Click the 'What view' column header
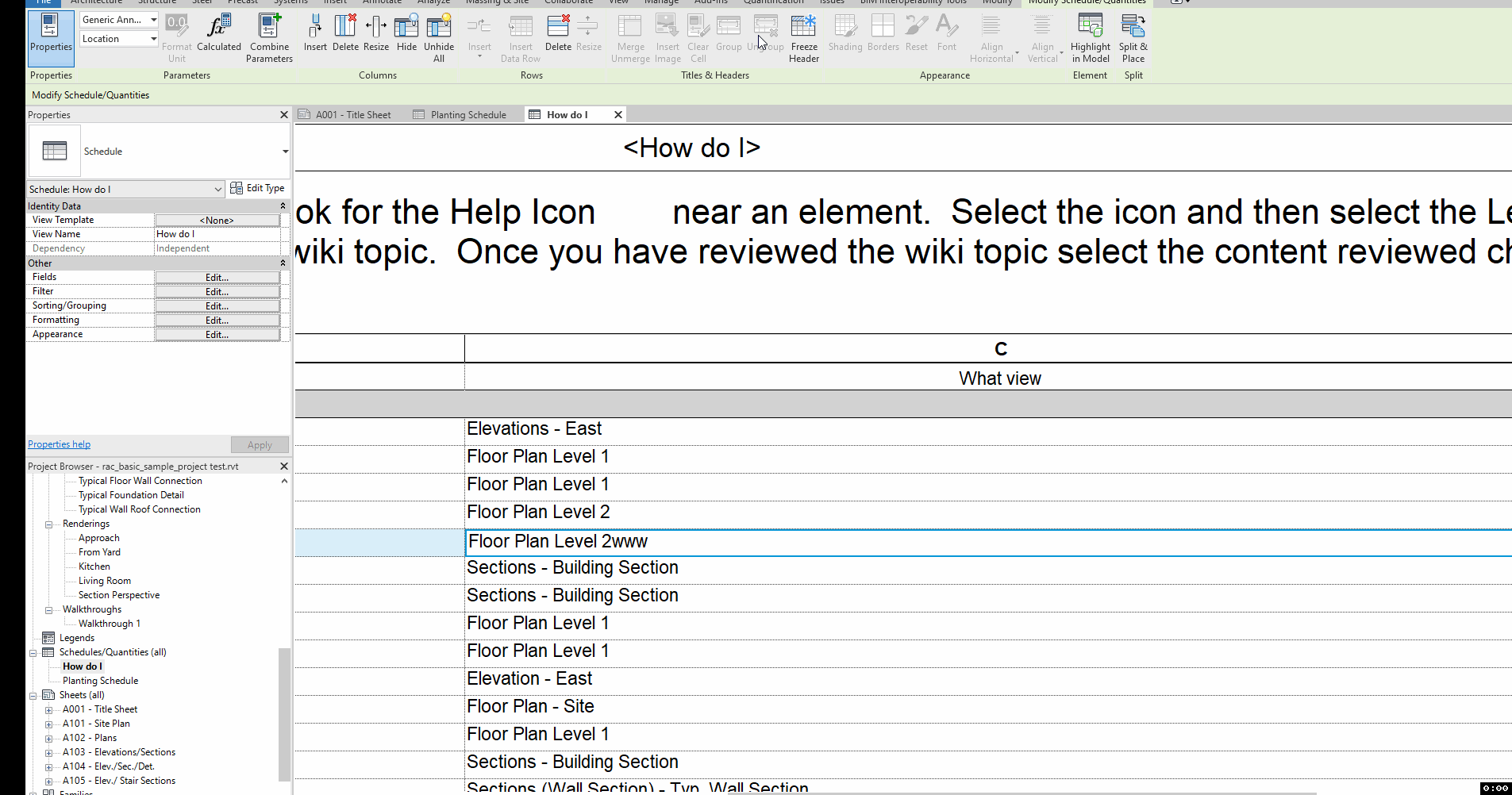This screenshot has width=1512, height=795. (x=1000, y=378)
